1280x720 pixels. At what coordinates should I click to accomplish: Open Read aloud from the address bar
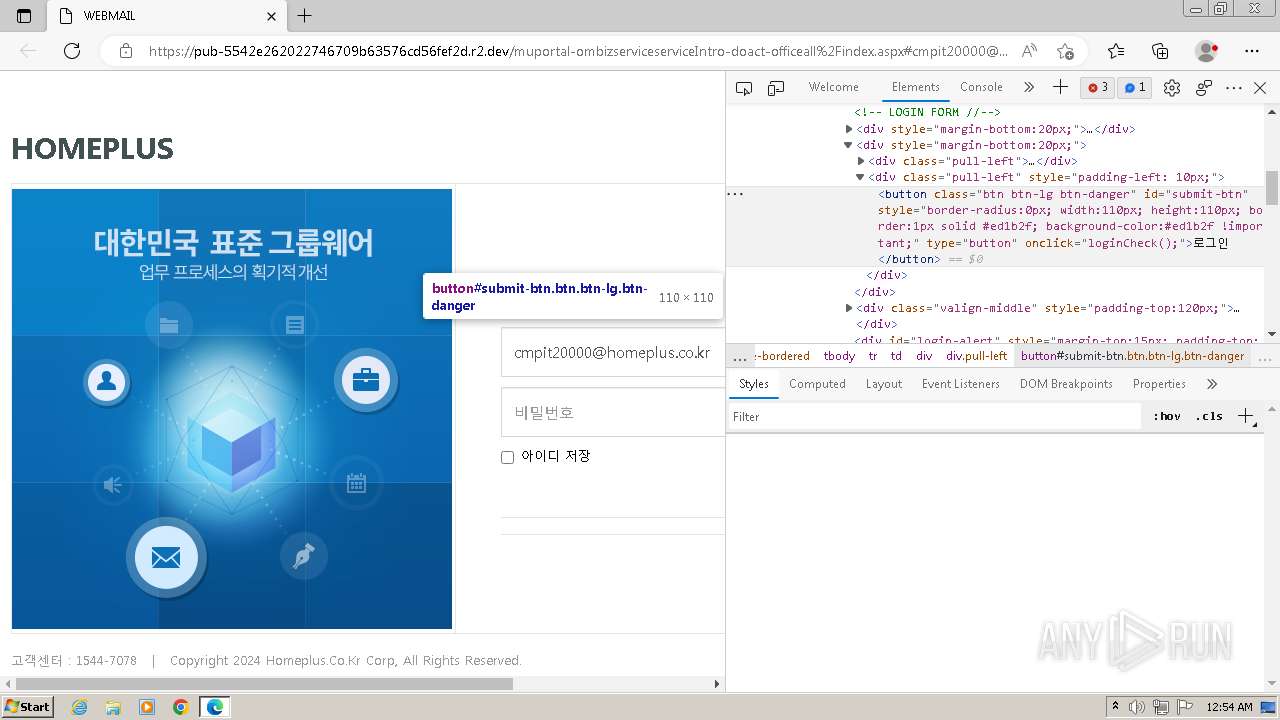tap(1029, 51)
